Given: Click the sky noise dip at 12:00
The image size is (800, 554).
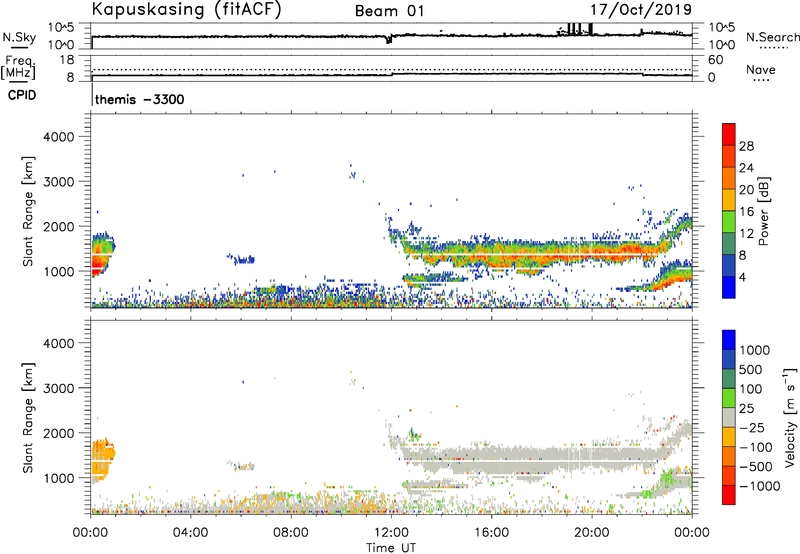Looking at the screenshot, I should 389,39.
